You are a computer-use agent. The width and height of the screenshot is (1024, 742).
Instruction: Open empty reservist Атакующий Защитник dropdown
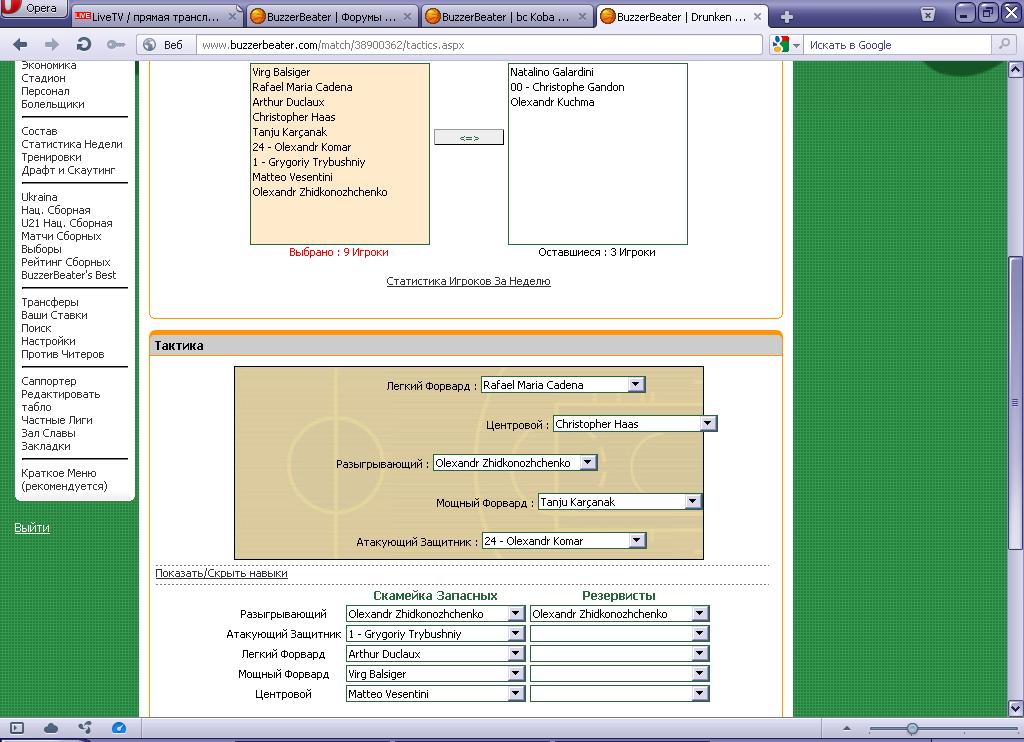point(619,634)
